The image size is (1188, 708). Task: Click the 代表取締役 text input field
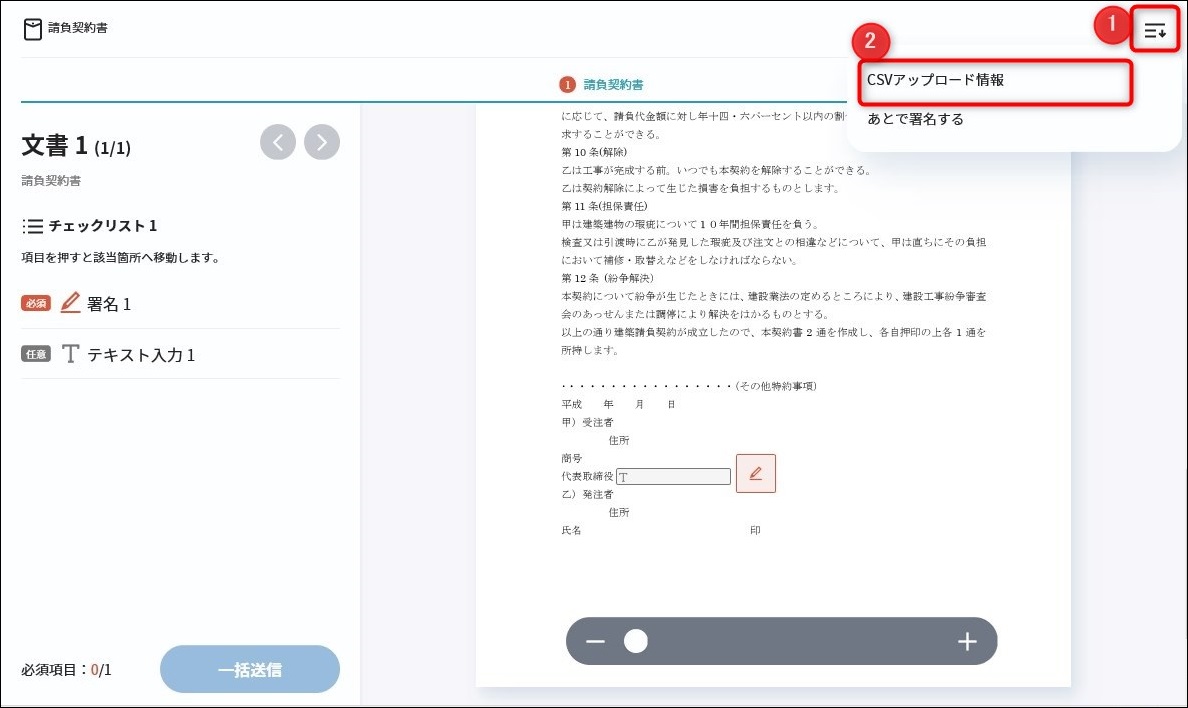click(672, 476)
